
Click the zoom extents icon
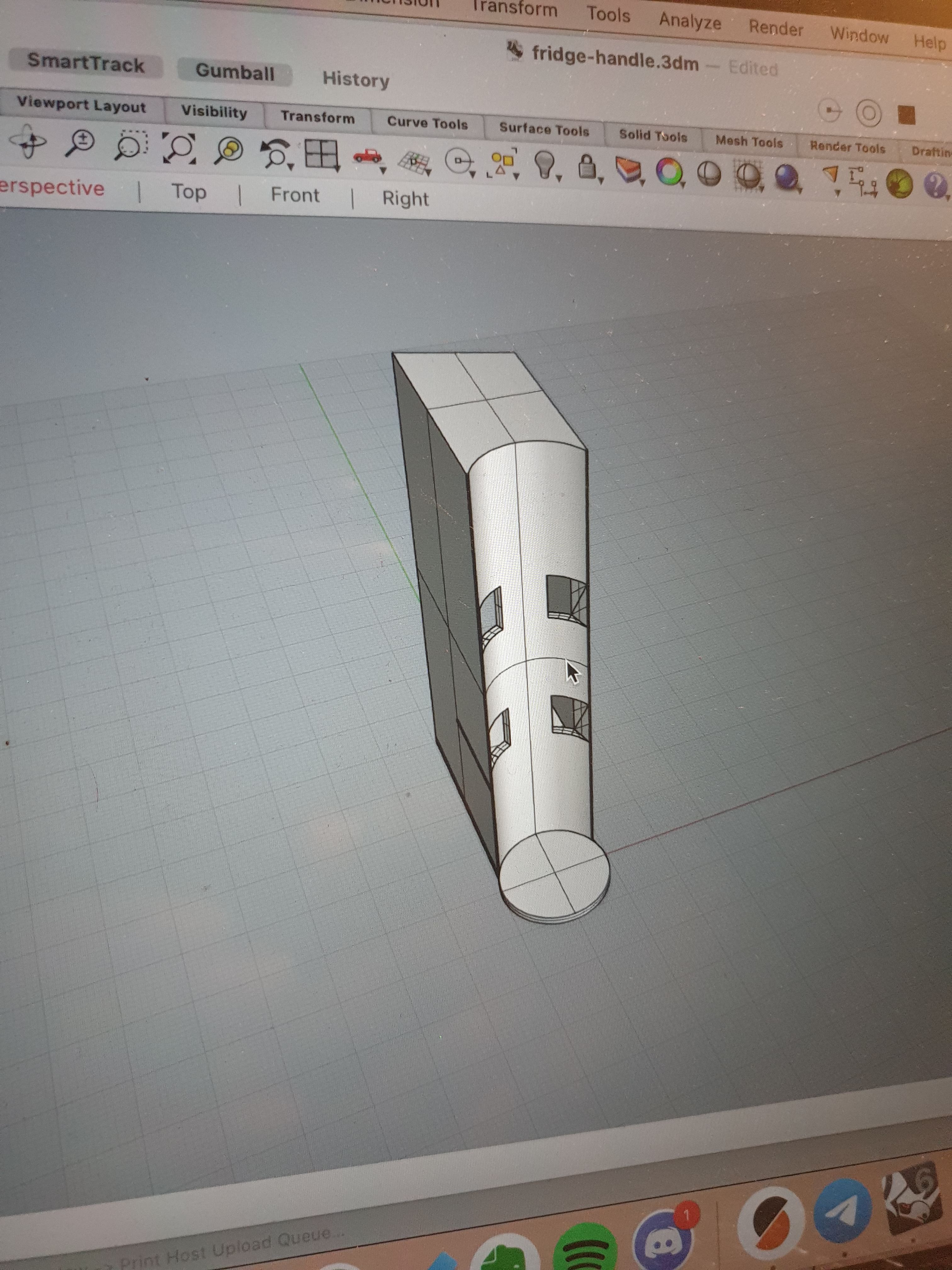click(x=178, y=148)
